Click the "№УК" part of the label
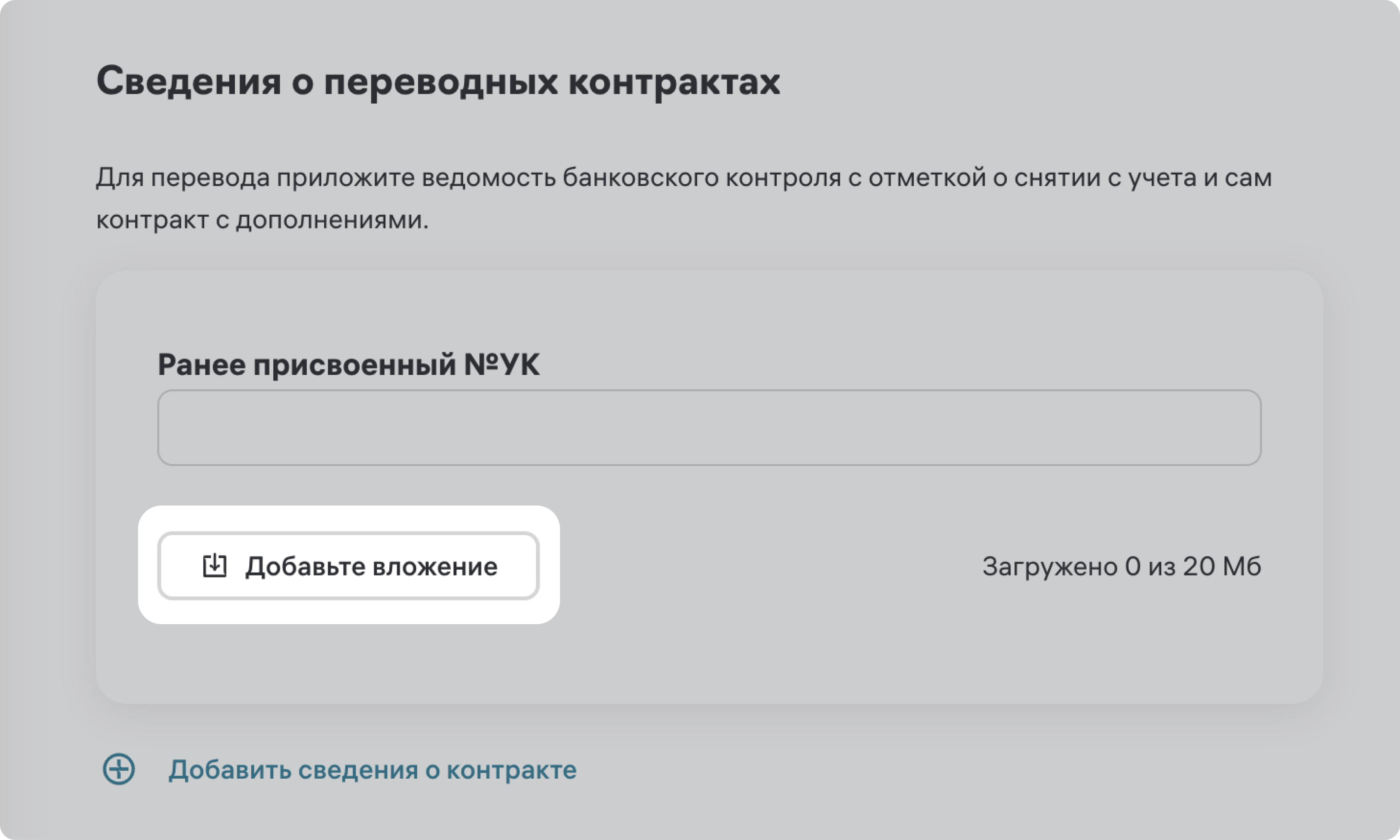The height and width of the screenshot is (840, 1400). pos(501,365)
